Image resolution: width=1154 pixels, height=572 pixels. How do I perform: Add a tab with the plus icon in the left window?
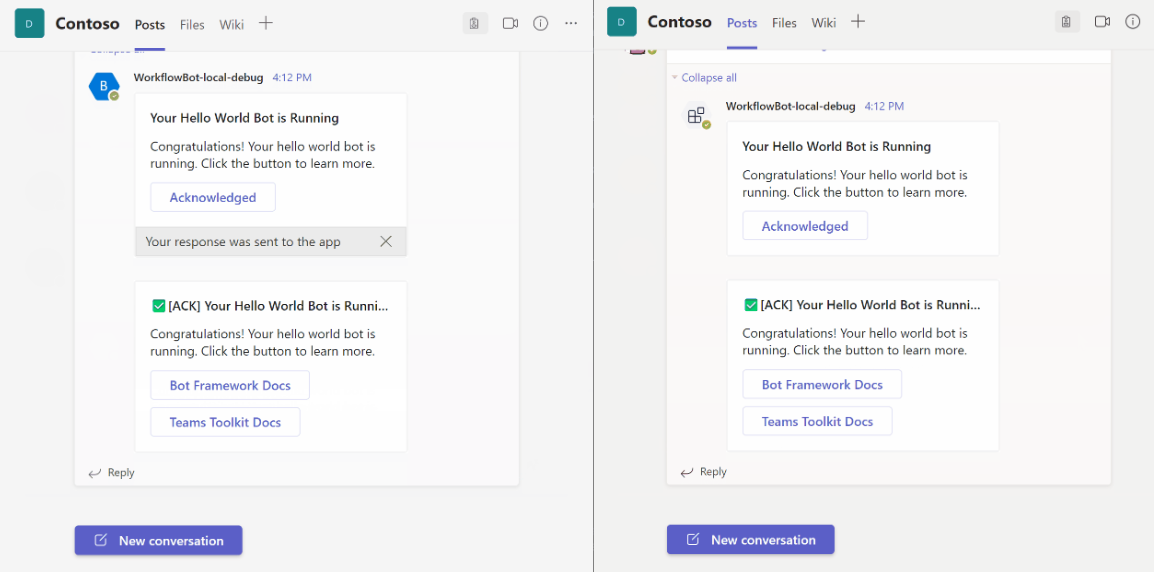[x=266, y=24]
